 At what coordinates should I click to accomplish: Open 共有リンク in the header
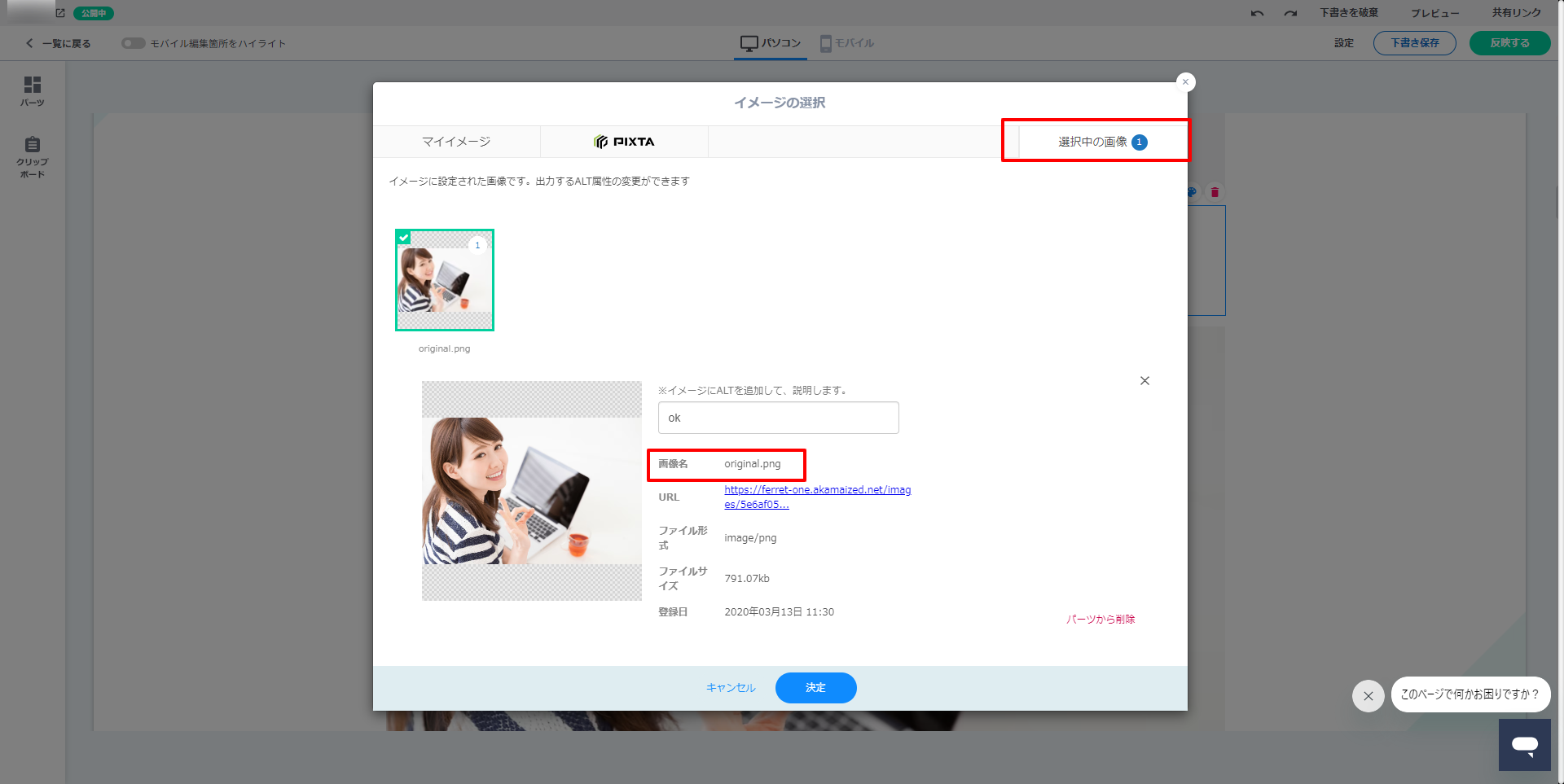click(x=1517, y=13)
